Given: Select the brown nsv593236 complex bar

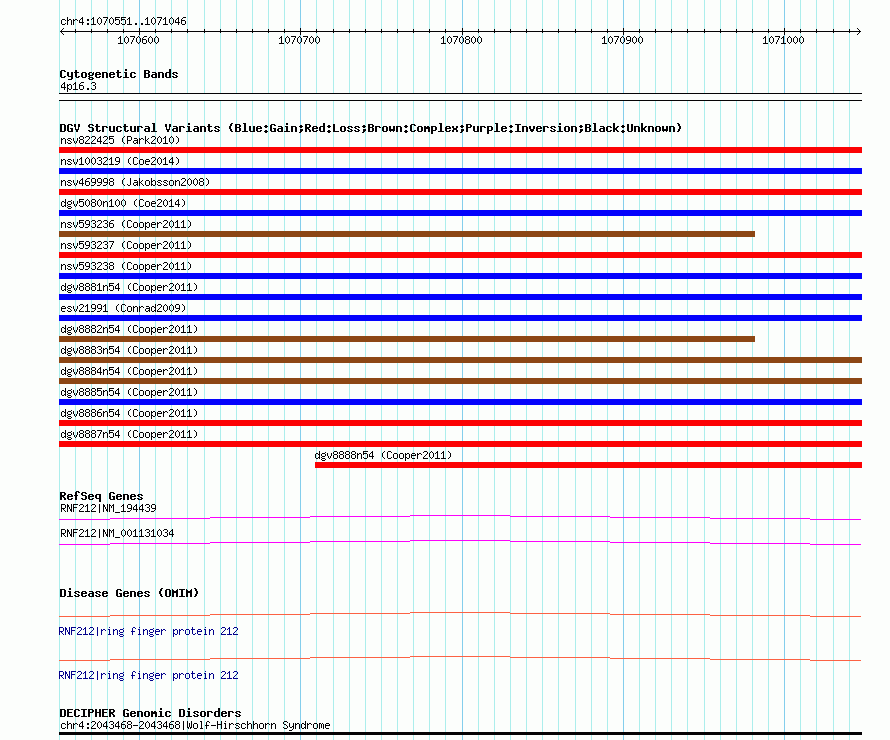Looking at the screenshot, I should (407, 234).
